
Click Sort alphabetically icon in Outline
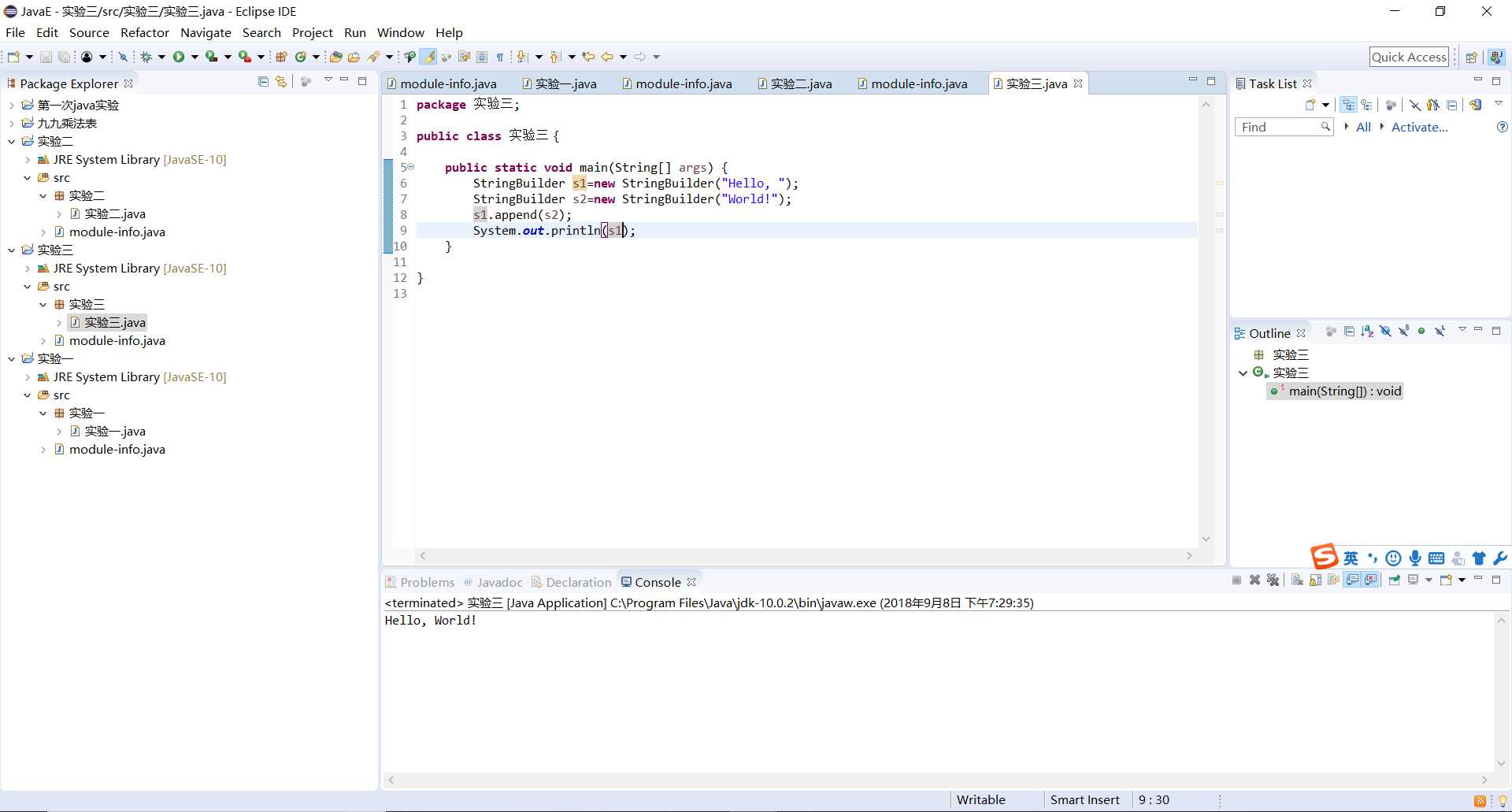[x=1367, y=332]
